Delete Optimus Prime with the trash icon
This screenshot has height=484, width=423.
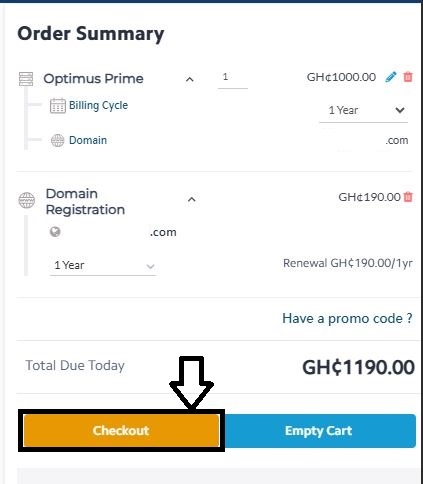[x=408, y=77]
